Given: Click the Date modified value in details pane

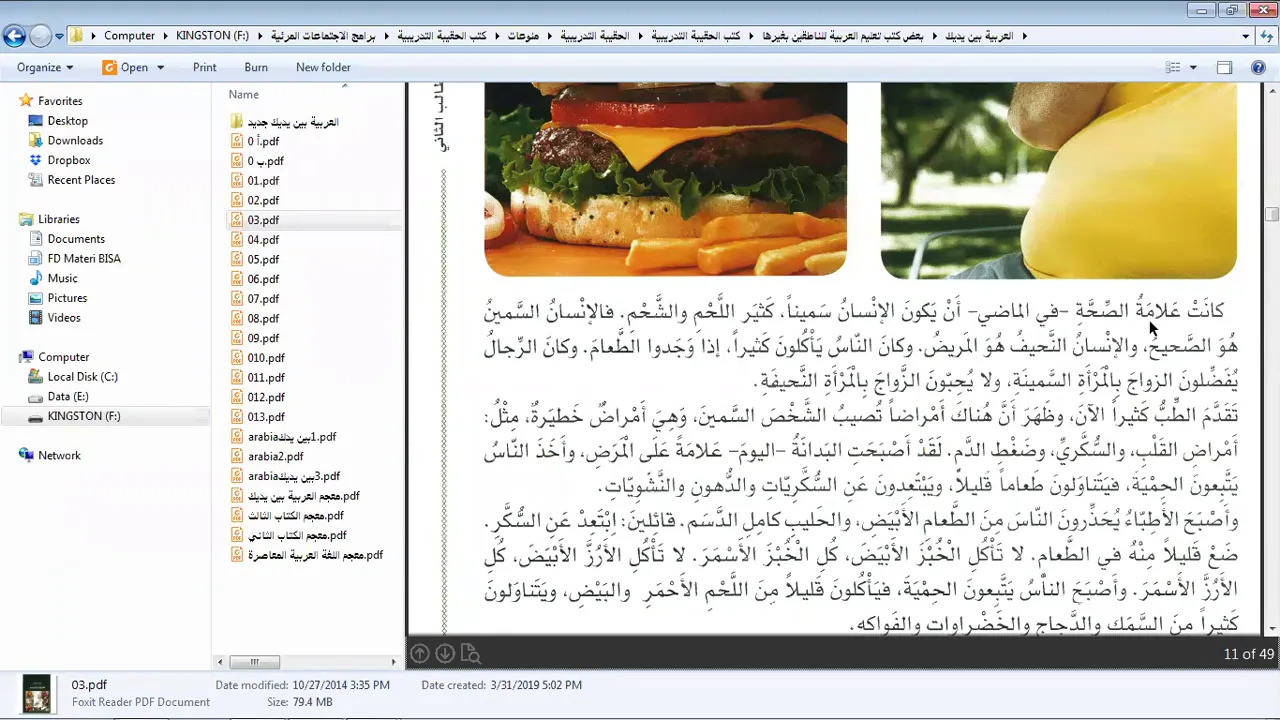Looking at the screenshot, I should (342, 685).
